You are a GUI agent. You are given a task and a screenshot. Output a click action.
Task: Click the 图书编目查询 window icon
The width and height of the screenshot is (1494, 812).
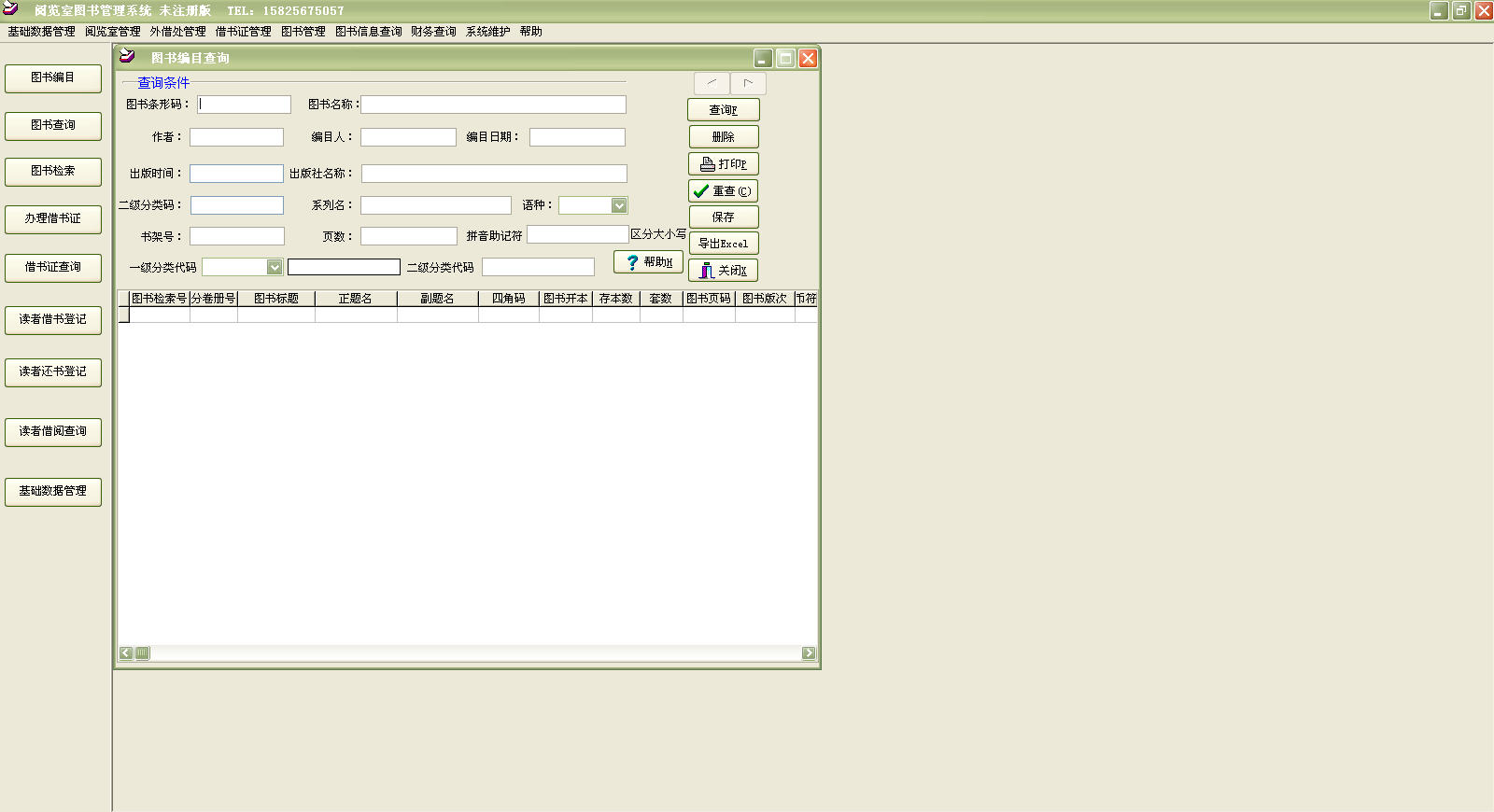coord(128,57)
